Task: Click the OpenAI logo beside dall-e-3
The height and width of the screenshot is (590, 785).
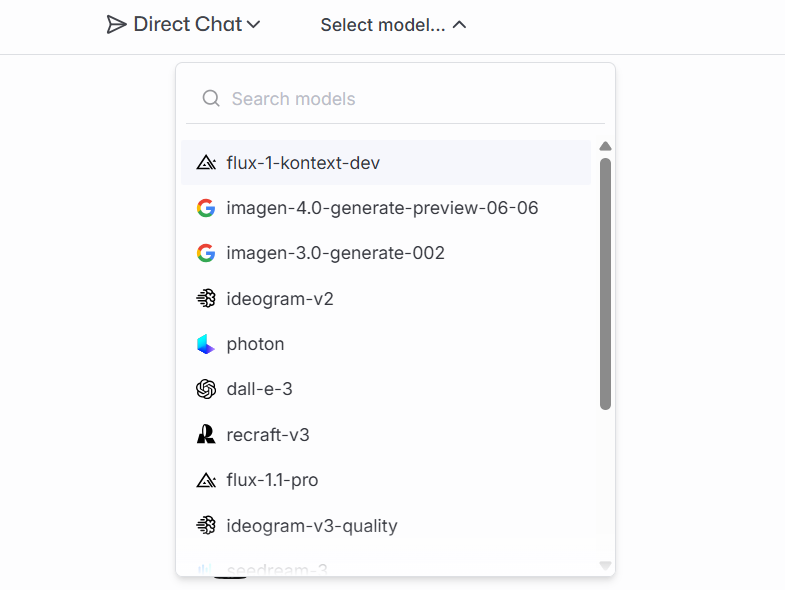Action: click(x=206, y=389)
